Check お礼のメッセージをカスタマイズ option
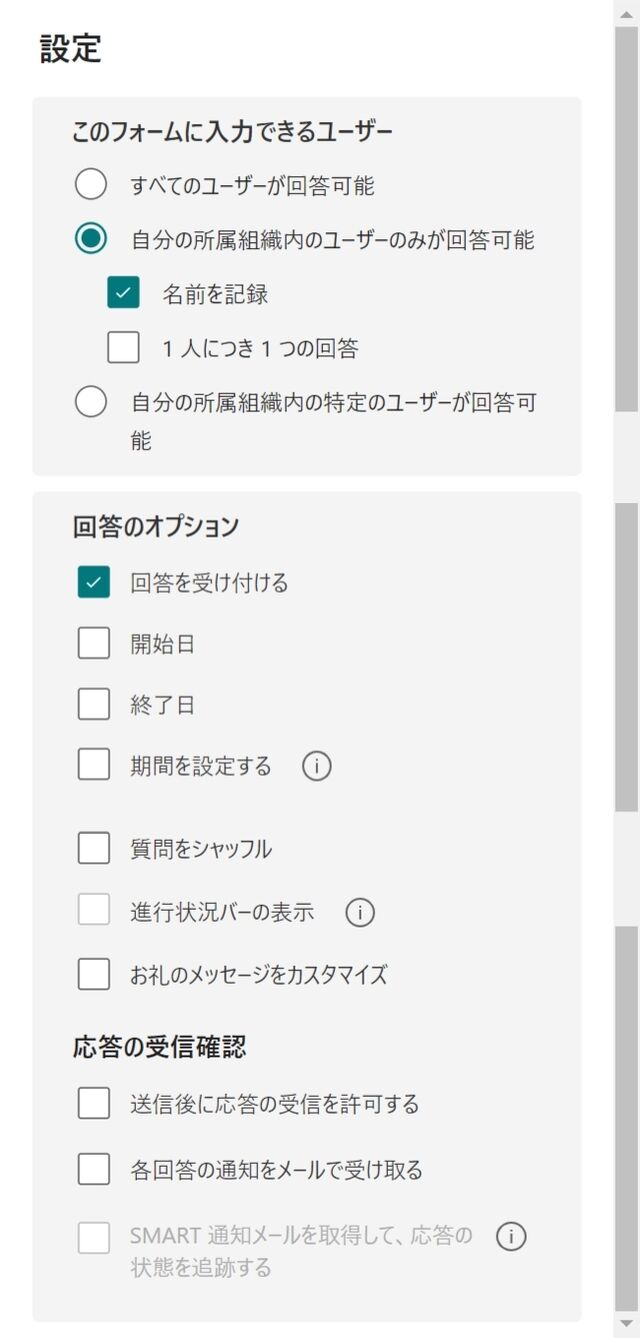Viewport: 640px width, 1338px height. click(x=93, y=973)
